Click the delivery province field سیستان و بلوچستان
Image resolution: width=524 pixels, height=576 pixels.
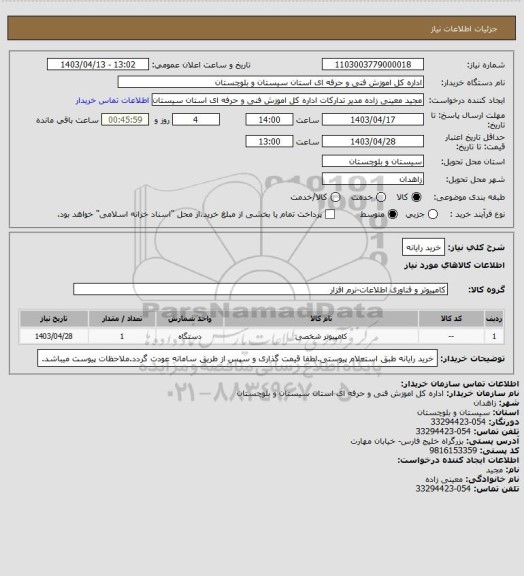pos(373,161)
